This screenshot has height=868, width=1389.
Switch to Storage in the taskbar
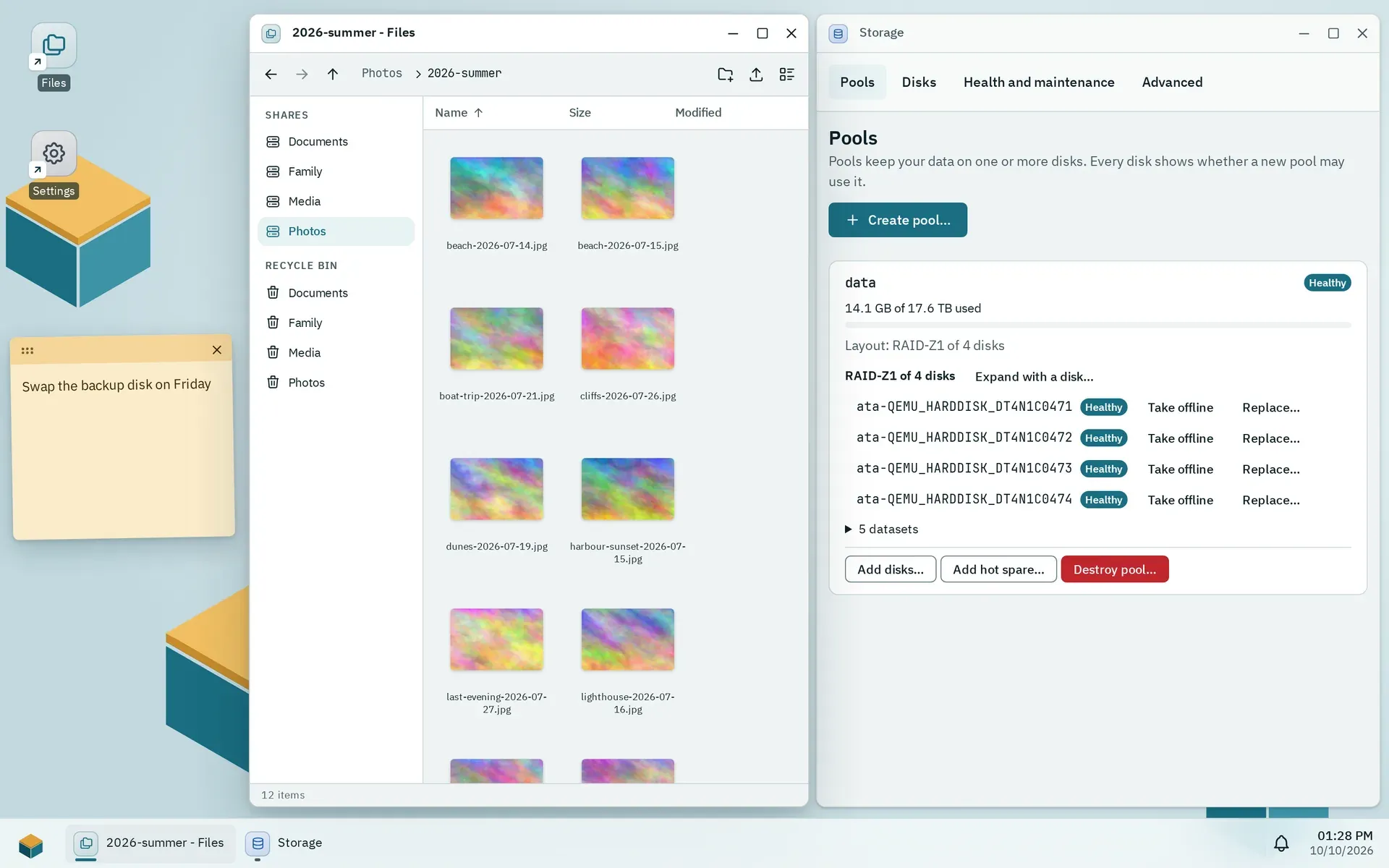[285, 843]
